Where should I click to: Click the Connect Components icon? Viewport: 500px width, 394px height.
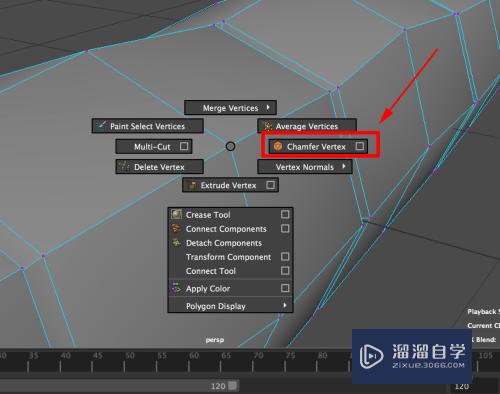pyautogui.click(x=176, y=228)
